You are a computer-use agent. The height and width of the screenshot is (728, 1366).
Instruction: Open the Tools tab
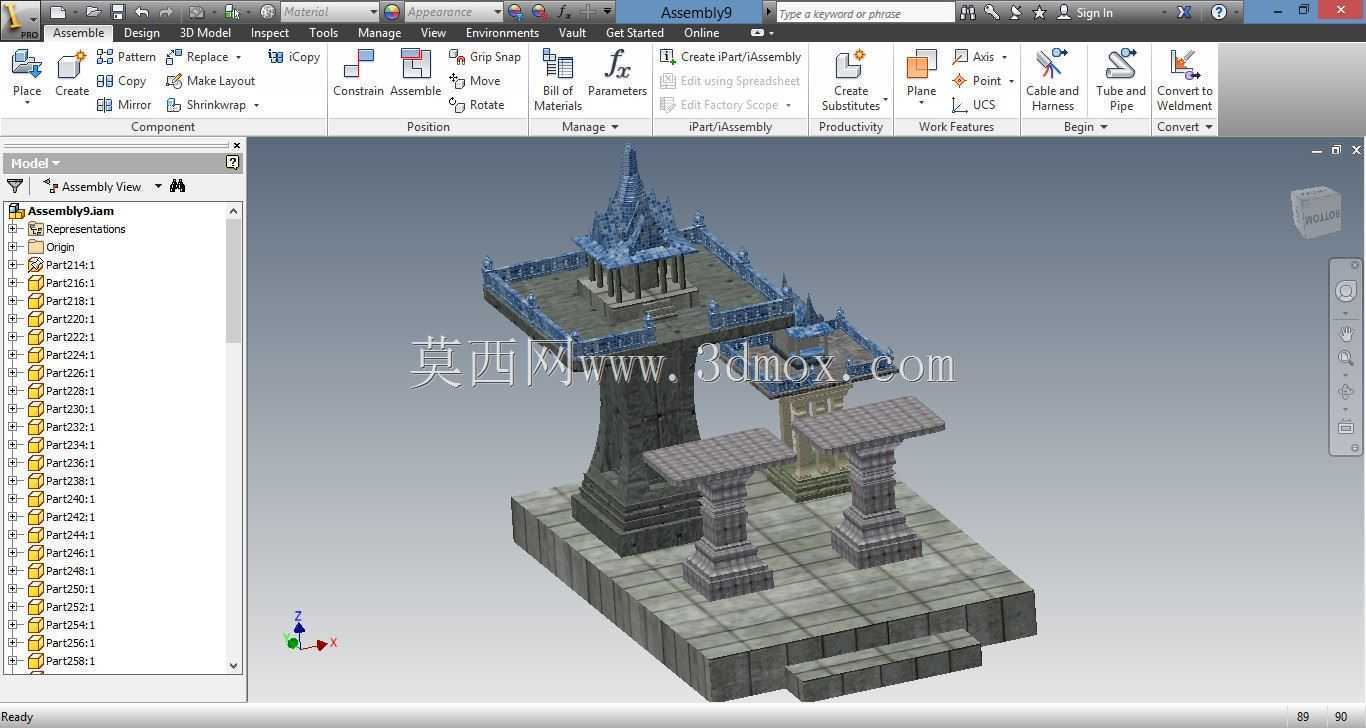coord(323,32)
